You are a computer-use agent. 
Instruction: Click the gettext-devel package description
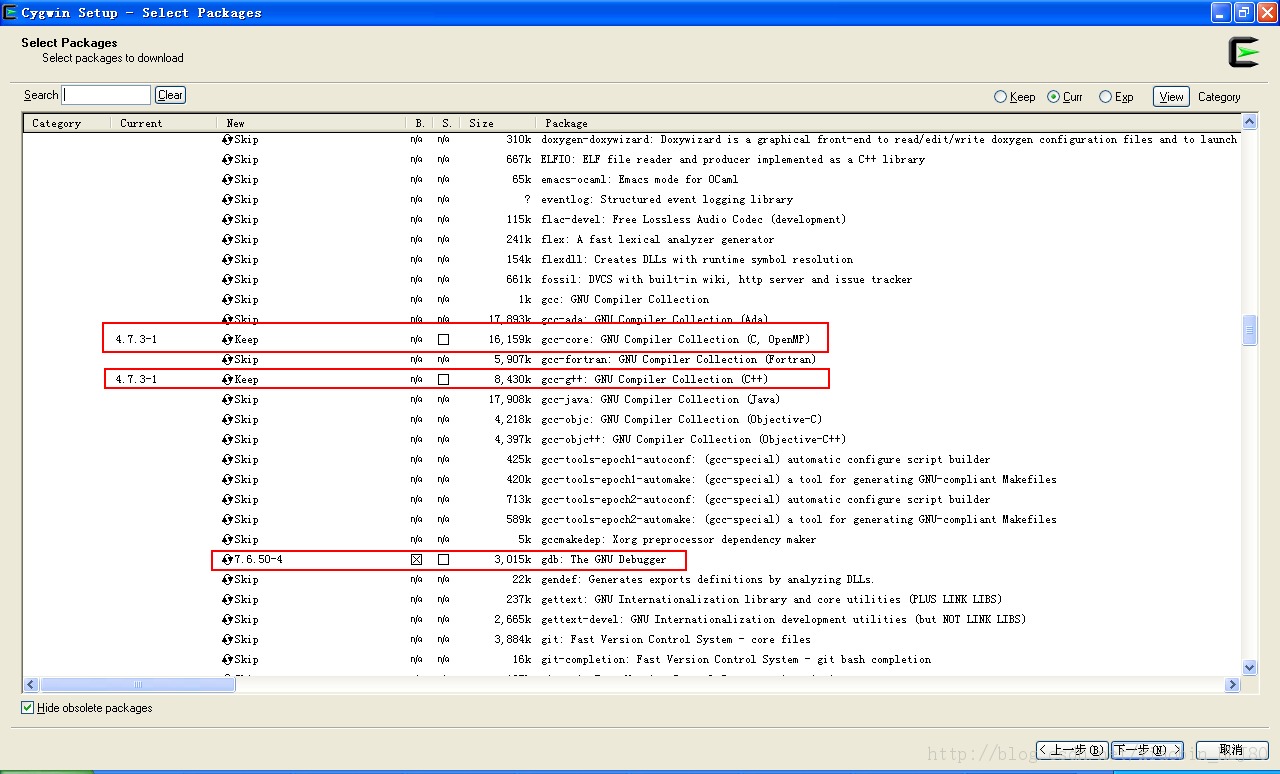(783, 619)
